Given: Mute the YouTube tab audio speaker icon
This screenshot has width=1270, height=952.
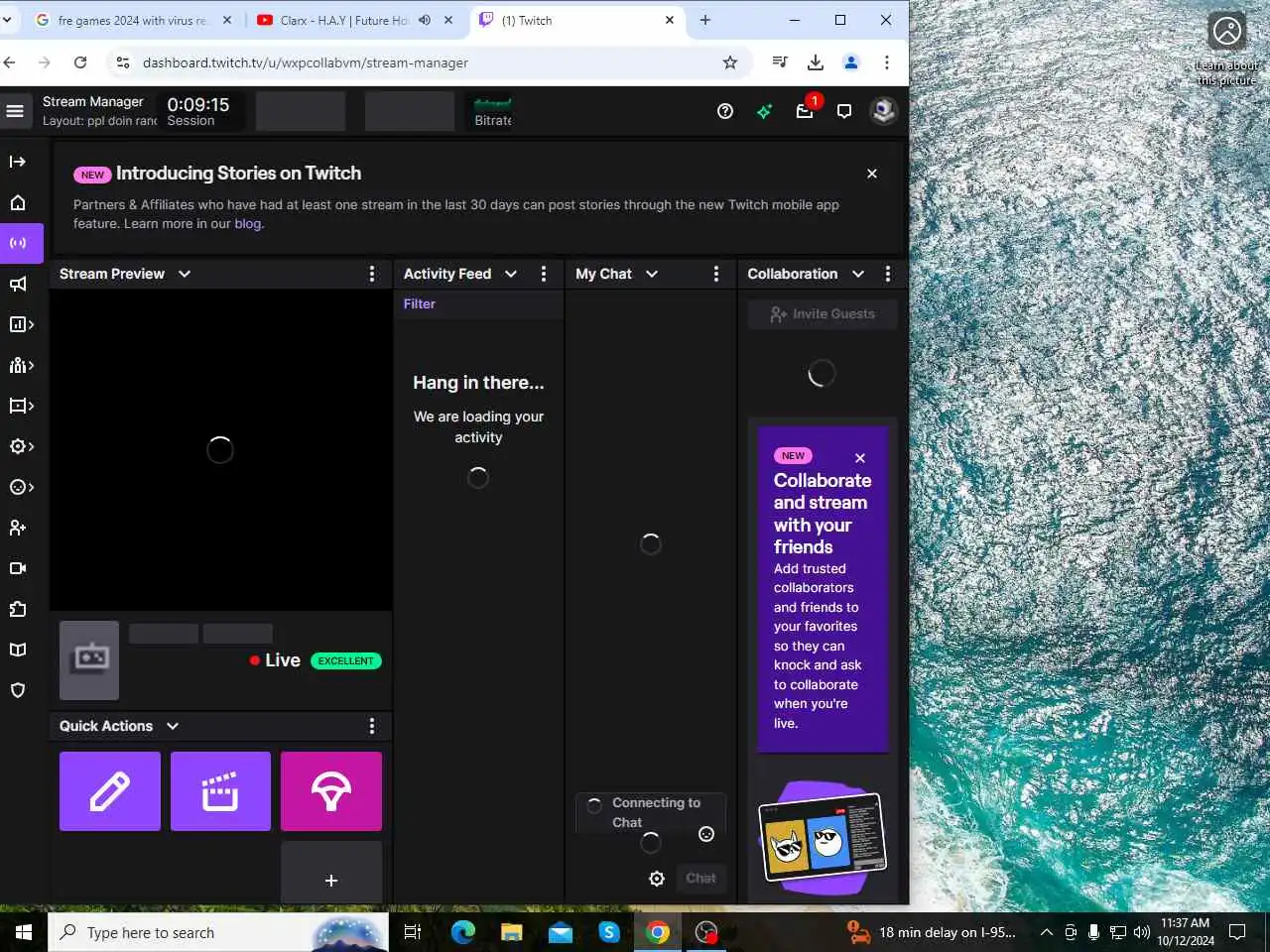Looking at the screenshot, I should pos(425,20).
